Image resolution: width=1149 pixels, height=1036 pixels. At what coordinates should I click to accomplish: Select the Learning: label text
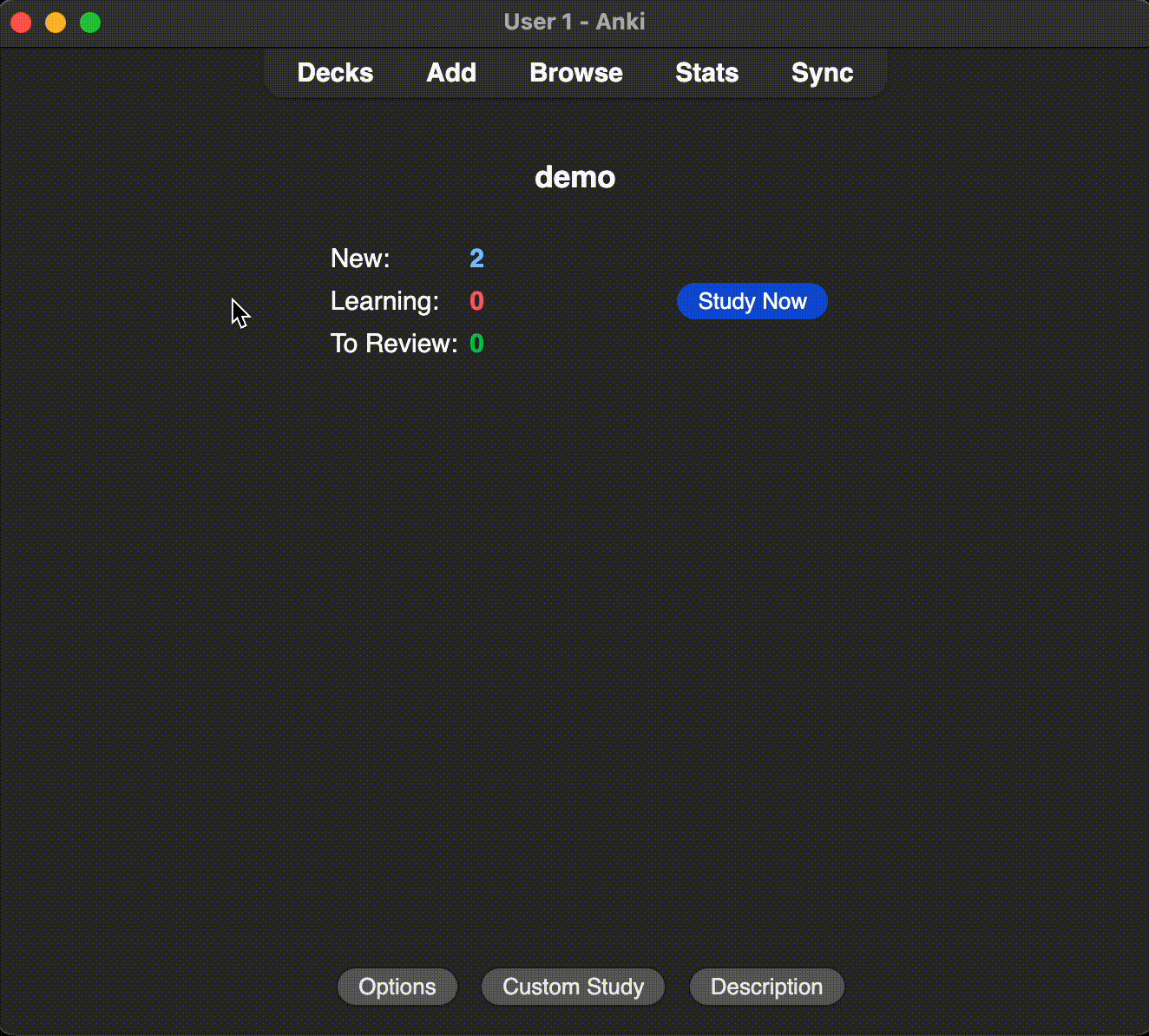pyautogui.click(x=384, y=301)
